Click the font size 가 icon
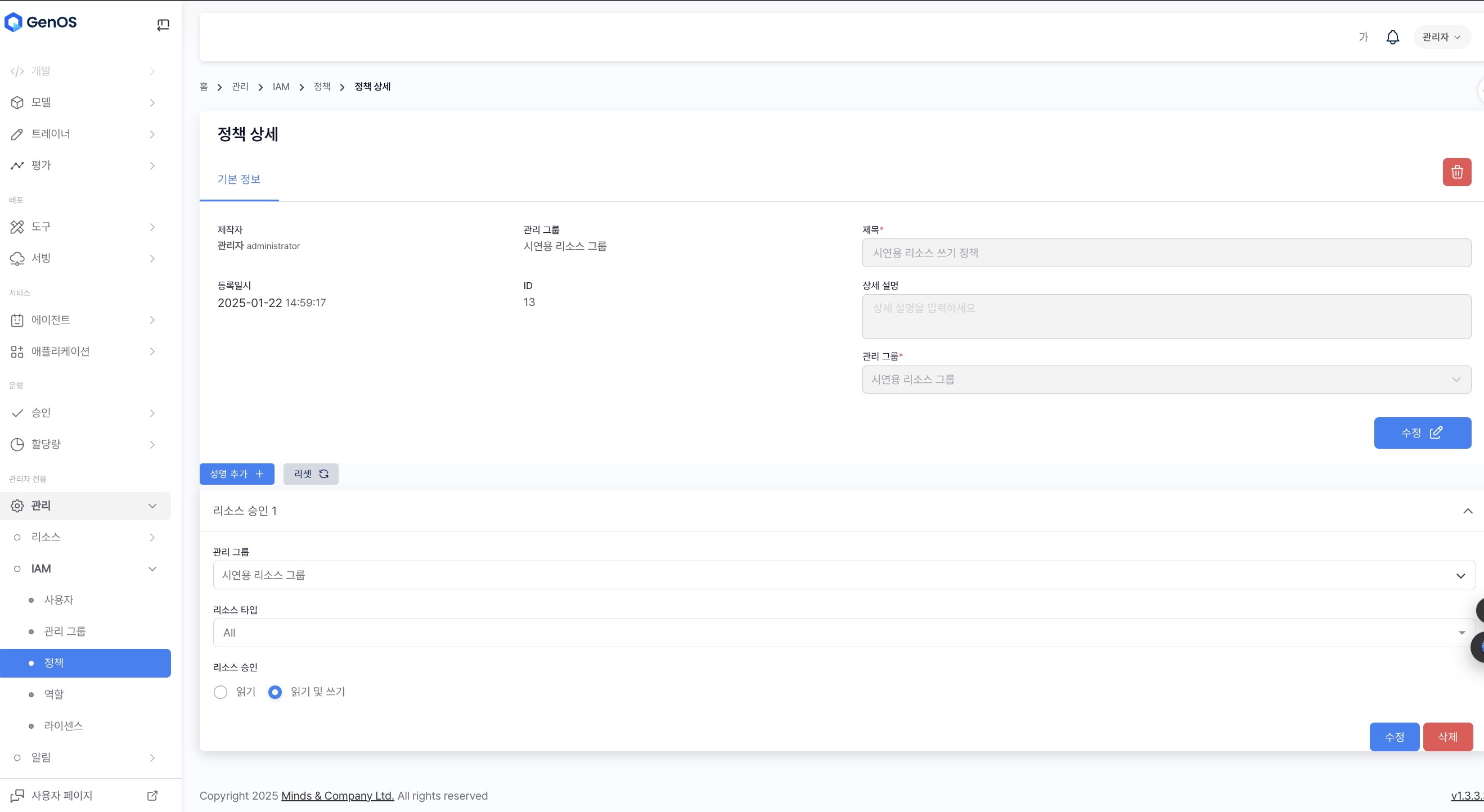1484x812 pixels. 1363,38
